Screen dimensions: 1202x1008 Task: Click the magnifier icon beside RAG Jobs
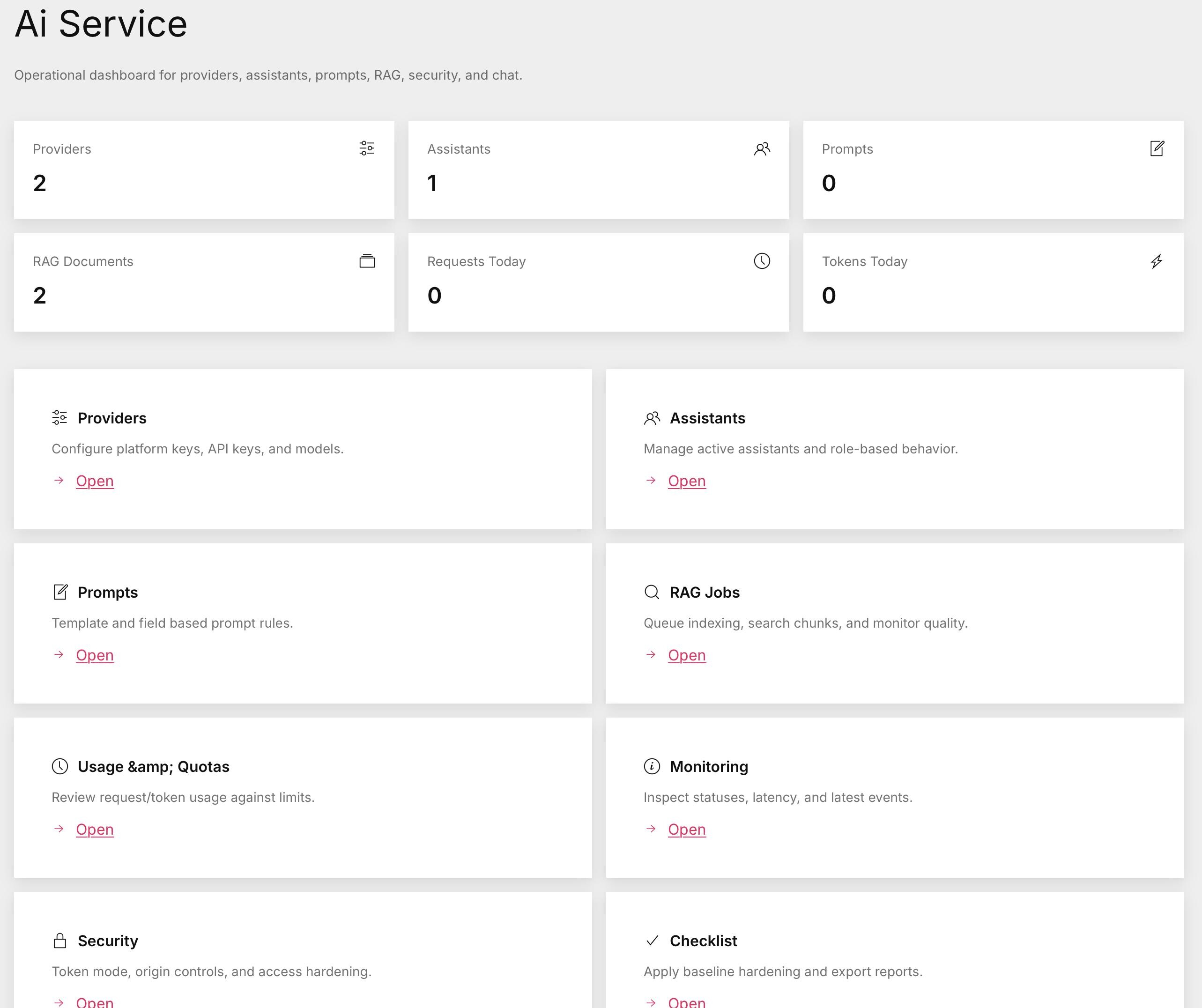click(652, 592)
